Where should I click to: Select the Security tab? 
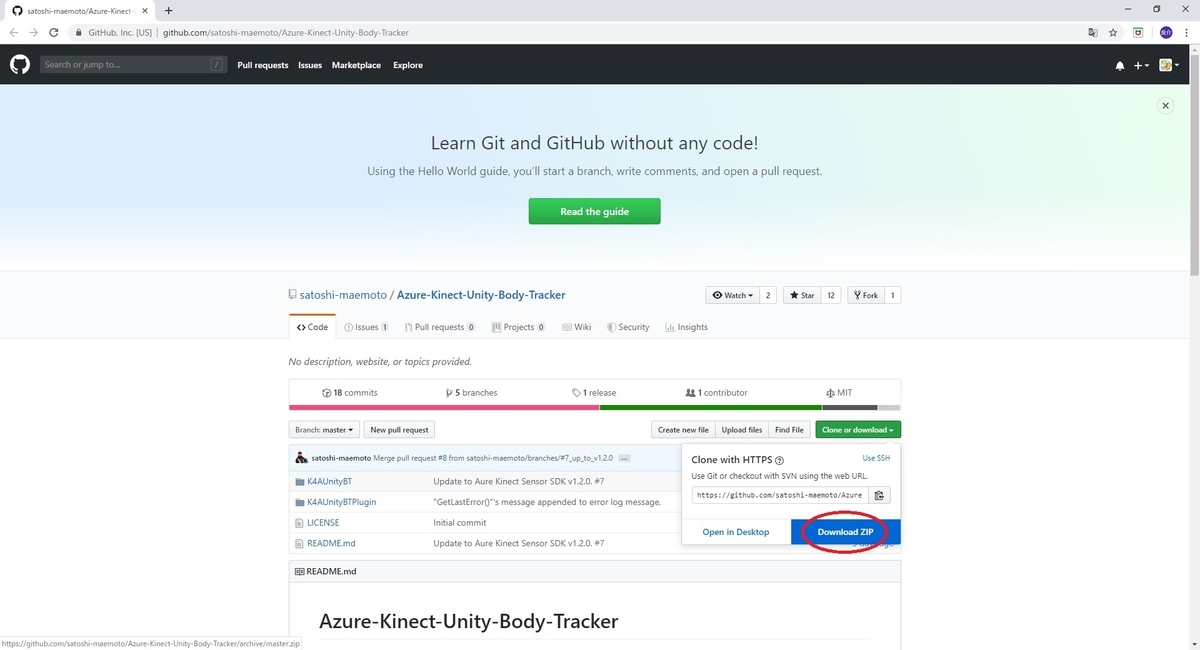[x=628, y=327]
